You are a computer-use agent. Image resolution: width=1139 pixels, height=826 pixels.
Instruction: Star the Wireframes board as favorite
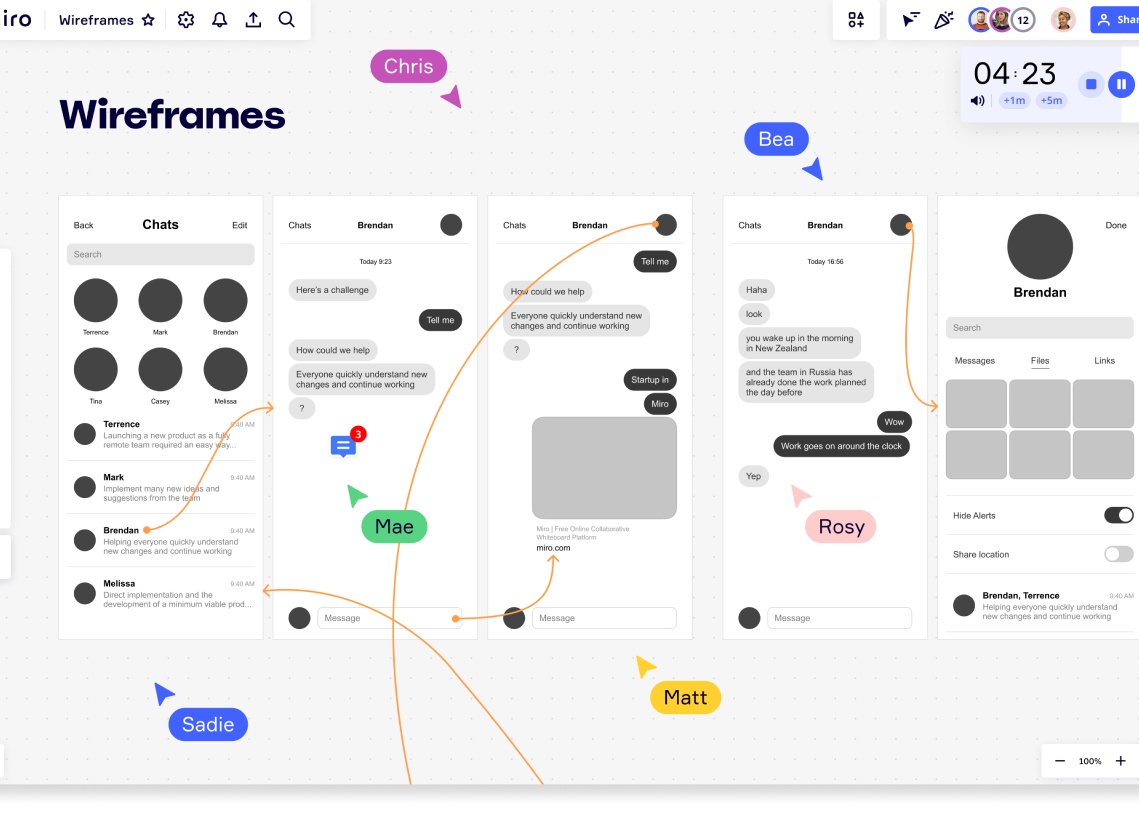pyautogui.click(x=148, y=20)
